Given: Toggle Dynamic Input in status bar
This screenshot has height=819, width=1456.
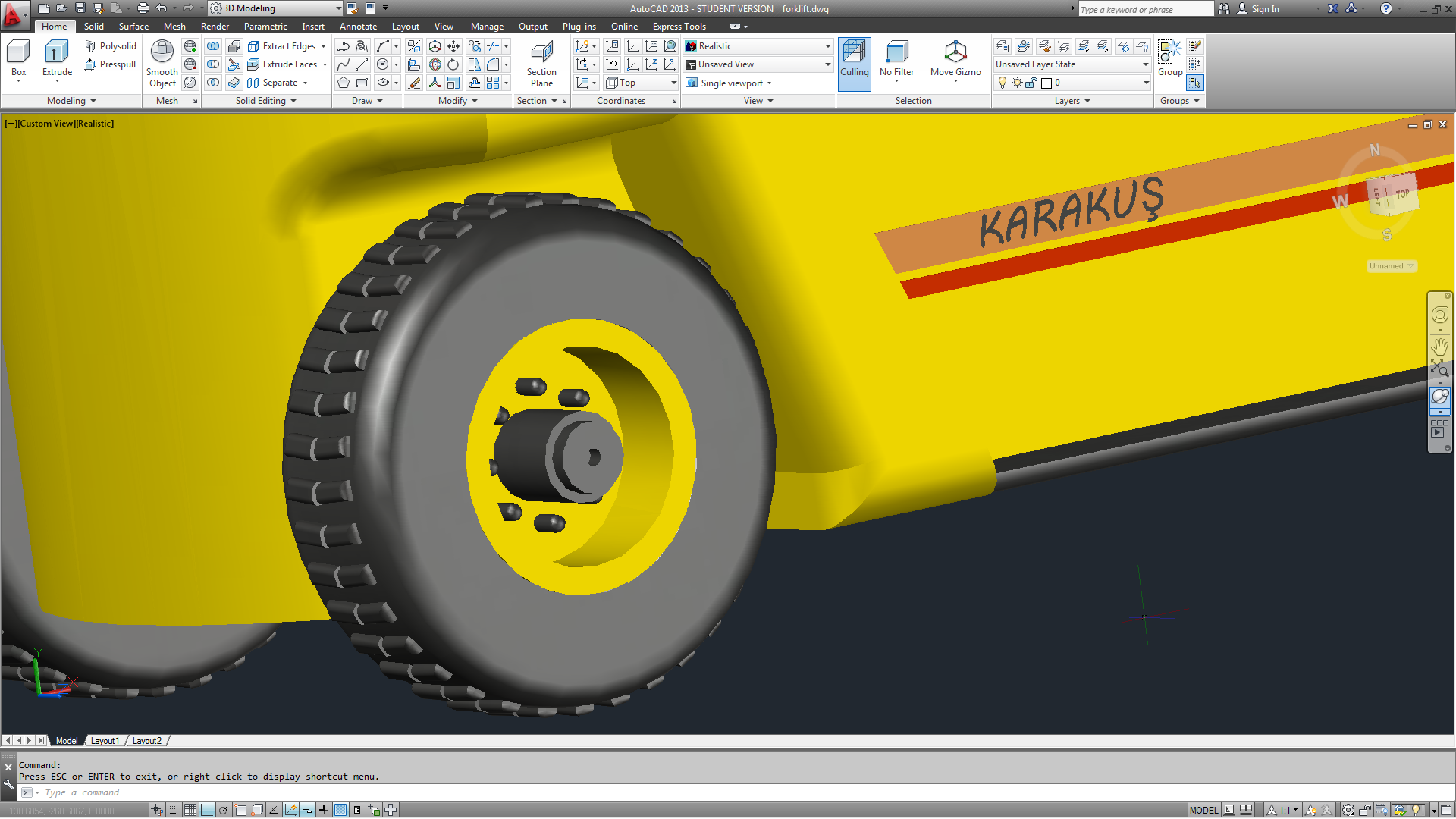Looking at the screenshot, I should pos(307,810).
